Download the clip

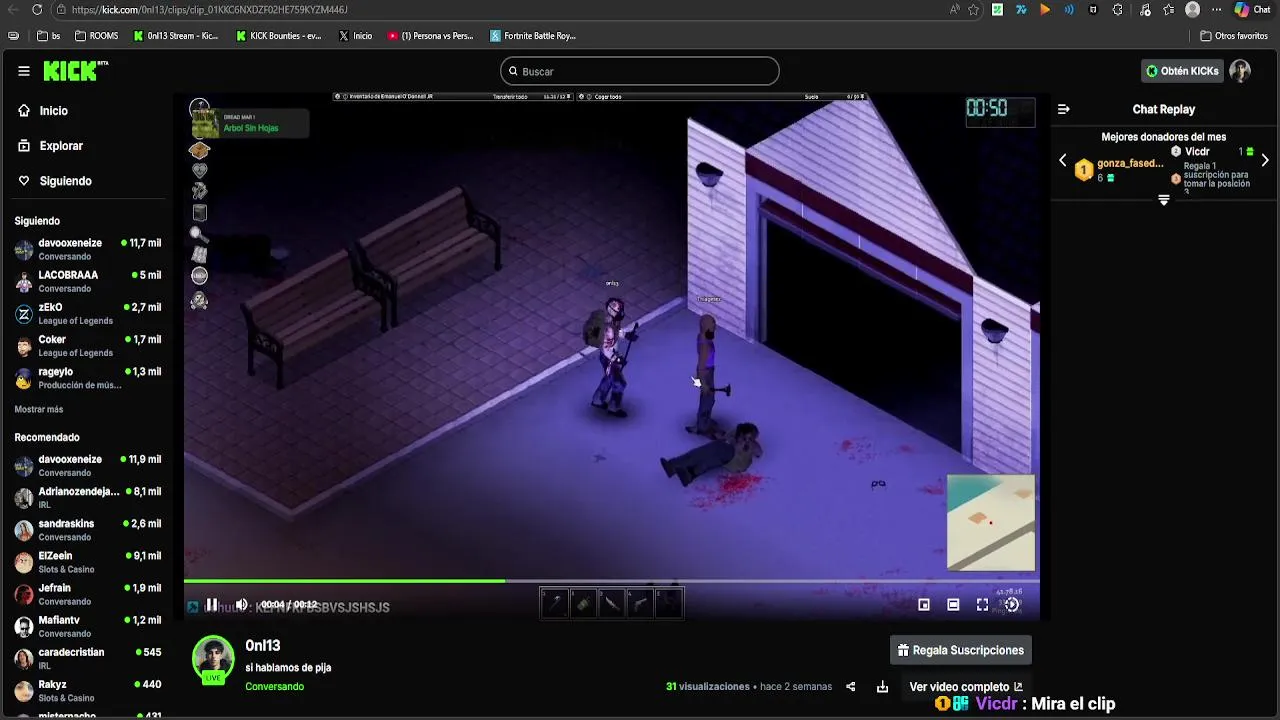[x=882, y=687]
